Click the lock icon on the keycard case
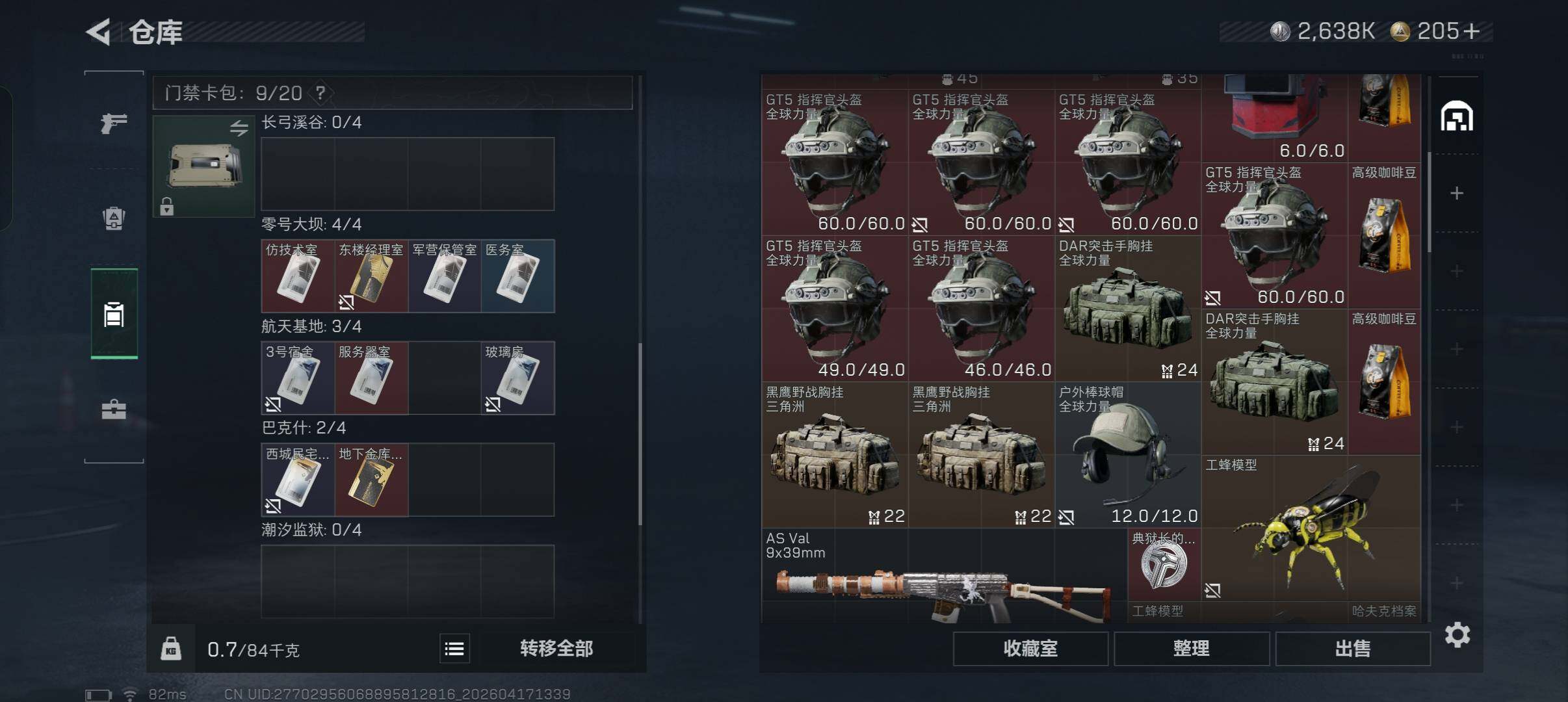1568x702 pixels. [x=167, y=206]
